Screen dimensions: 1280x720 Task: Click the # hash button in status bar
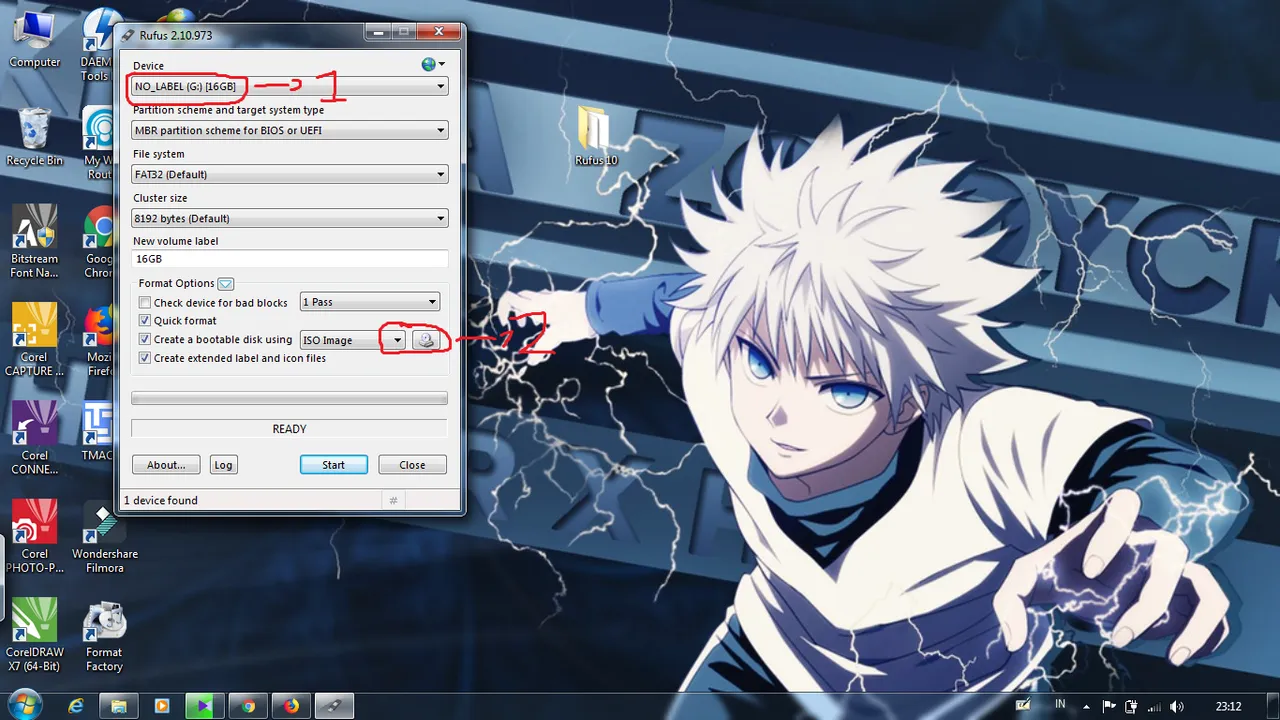click(393, 500)
